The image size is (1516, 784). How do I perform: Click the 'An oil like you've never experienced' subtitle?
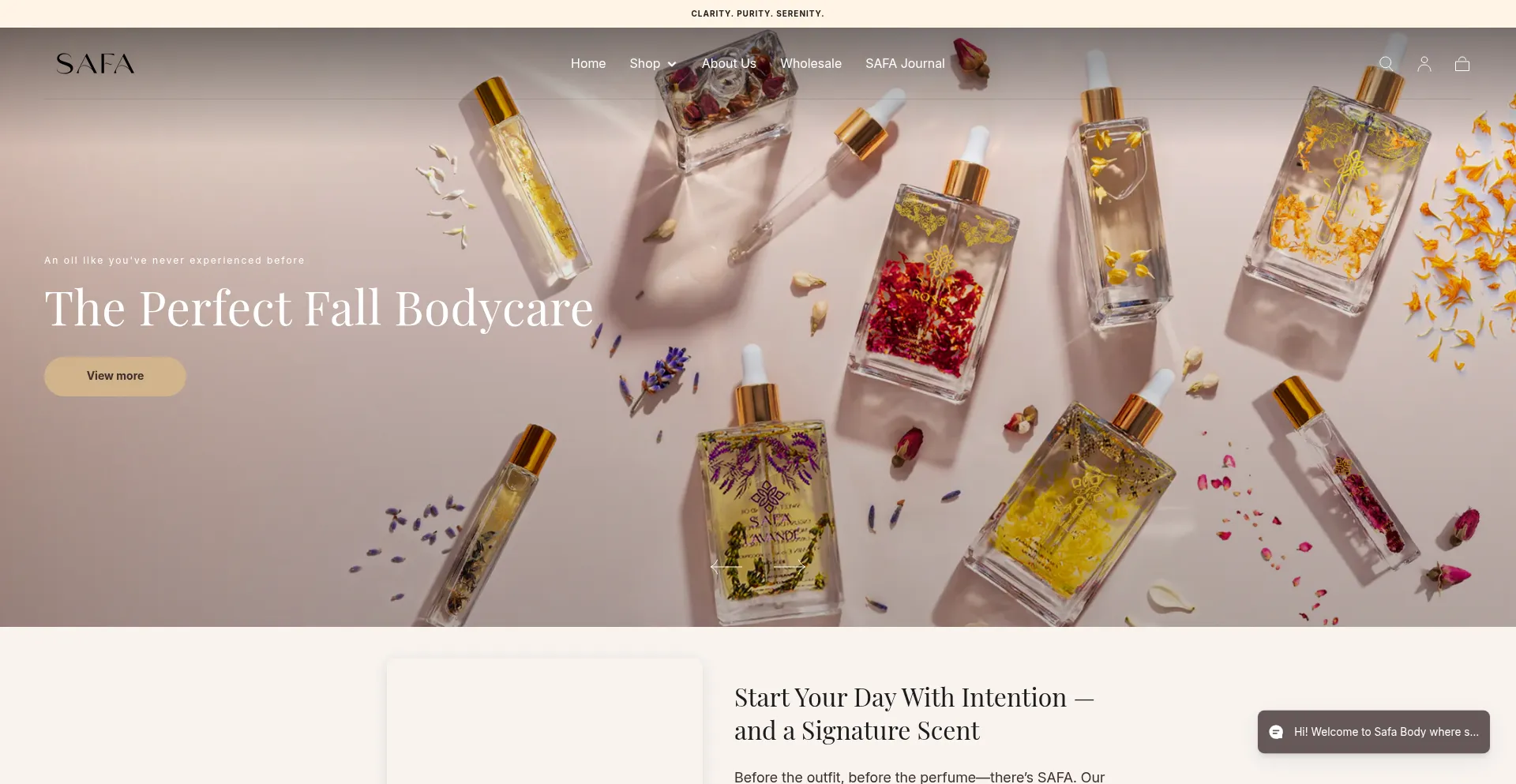174,260
